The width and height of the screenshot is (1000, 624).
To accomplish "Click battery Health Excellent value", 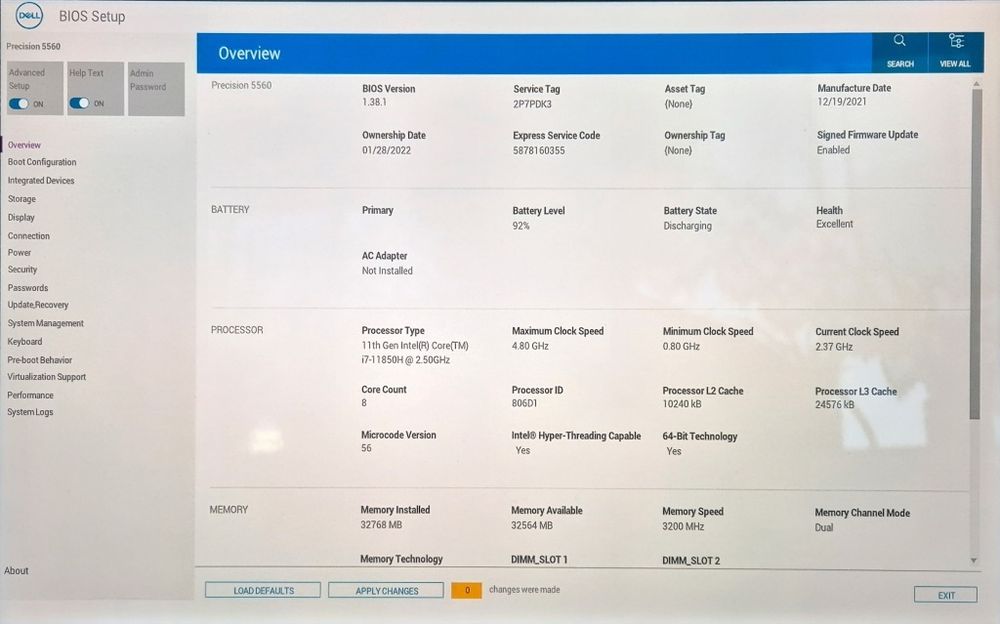I will click(x=834, y=224).
